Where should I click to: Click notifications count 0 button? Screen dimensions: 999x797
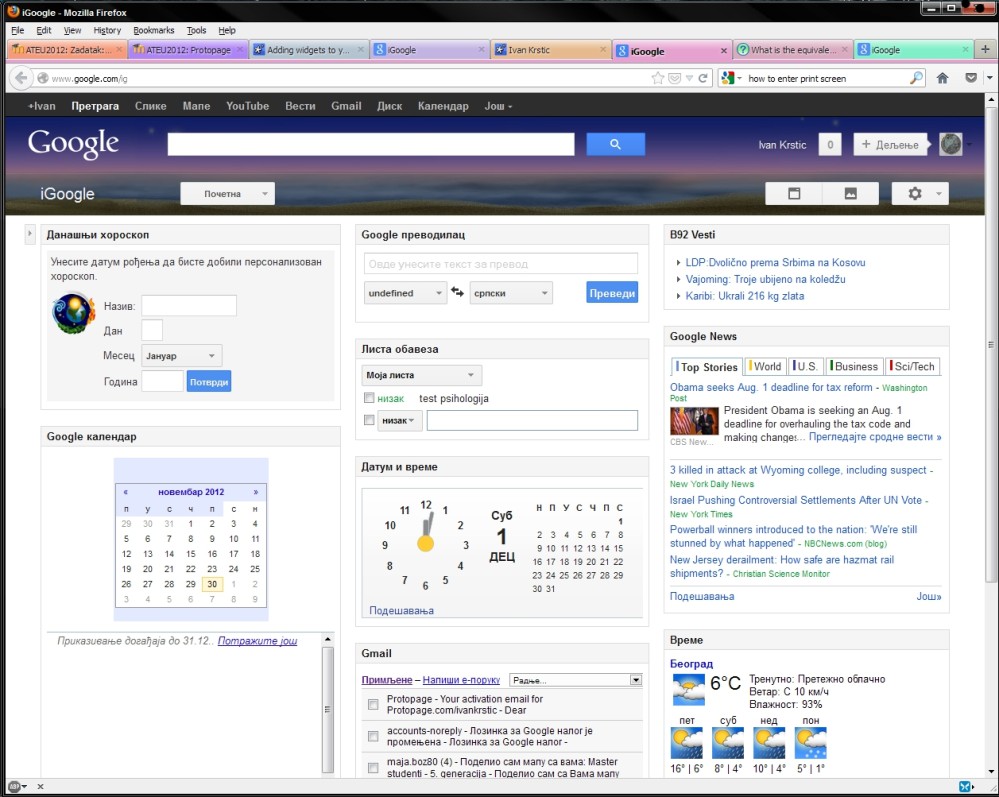pos(830,145)
